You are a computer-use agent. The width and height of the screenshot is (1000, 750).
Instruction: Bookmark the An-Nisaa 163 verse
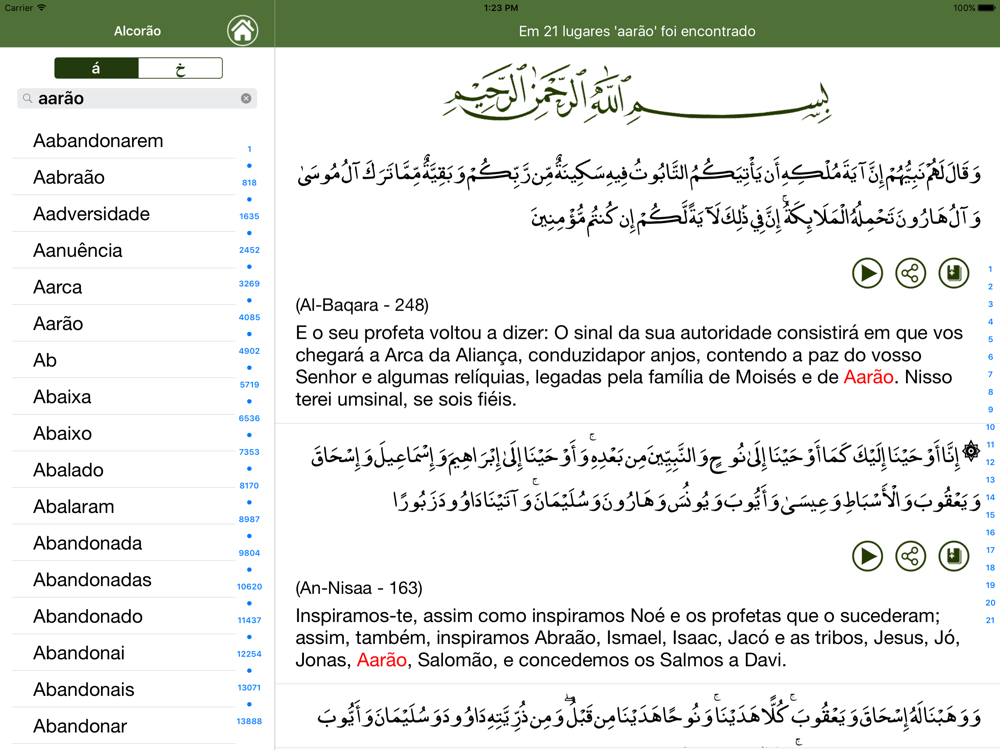954,556
